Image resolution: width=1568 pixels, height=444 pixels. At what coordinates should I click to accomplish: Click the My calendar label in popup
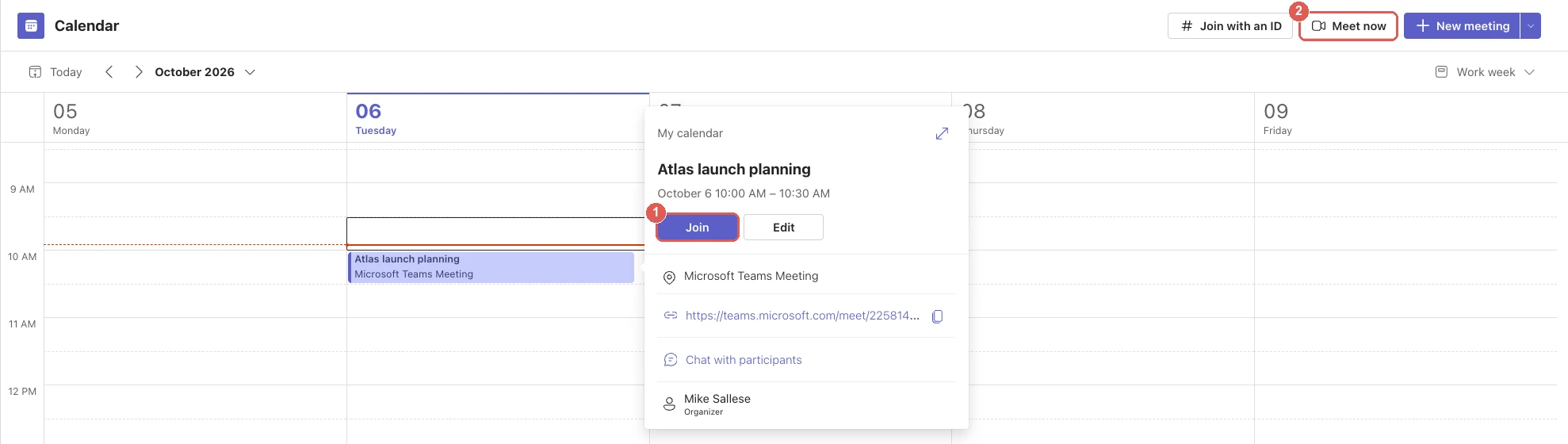point(690,133)
